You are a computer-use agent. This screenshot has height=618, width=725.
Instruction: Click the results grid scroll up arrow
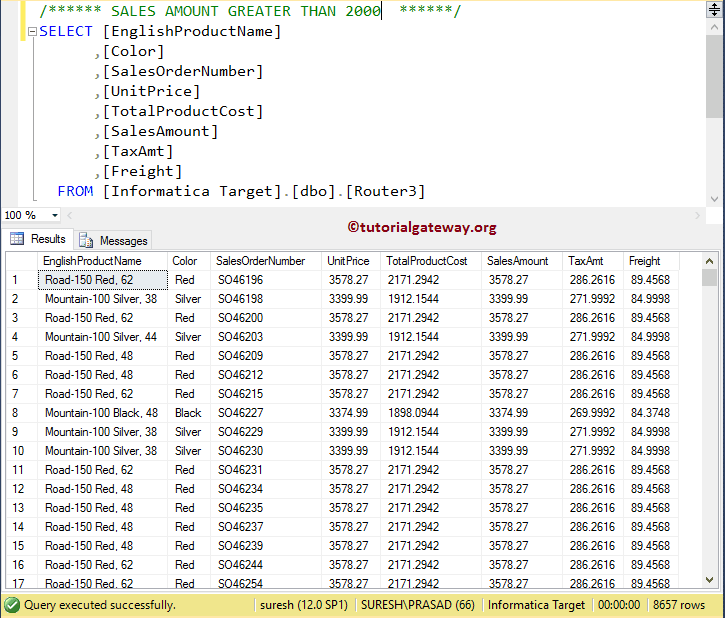click(709, 260)
